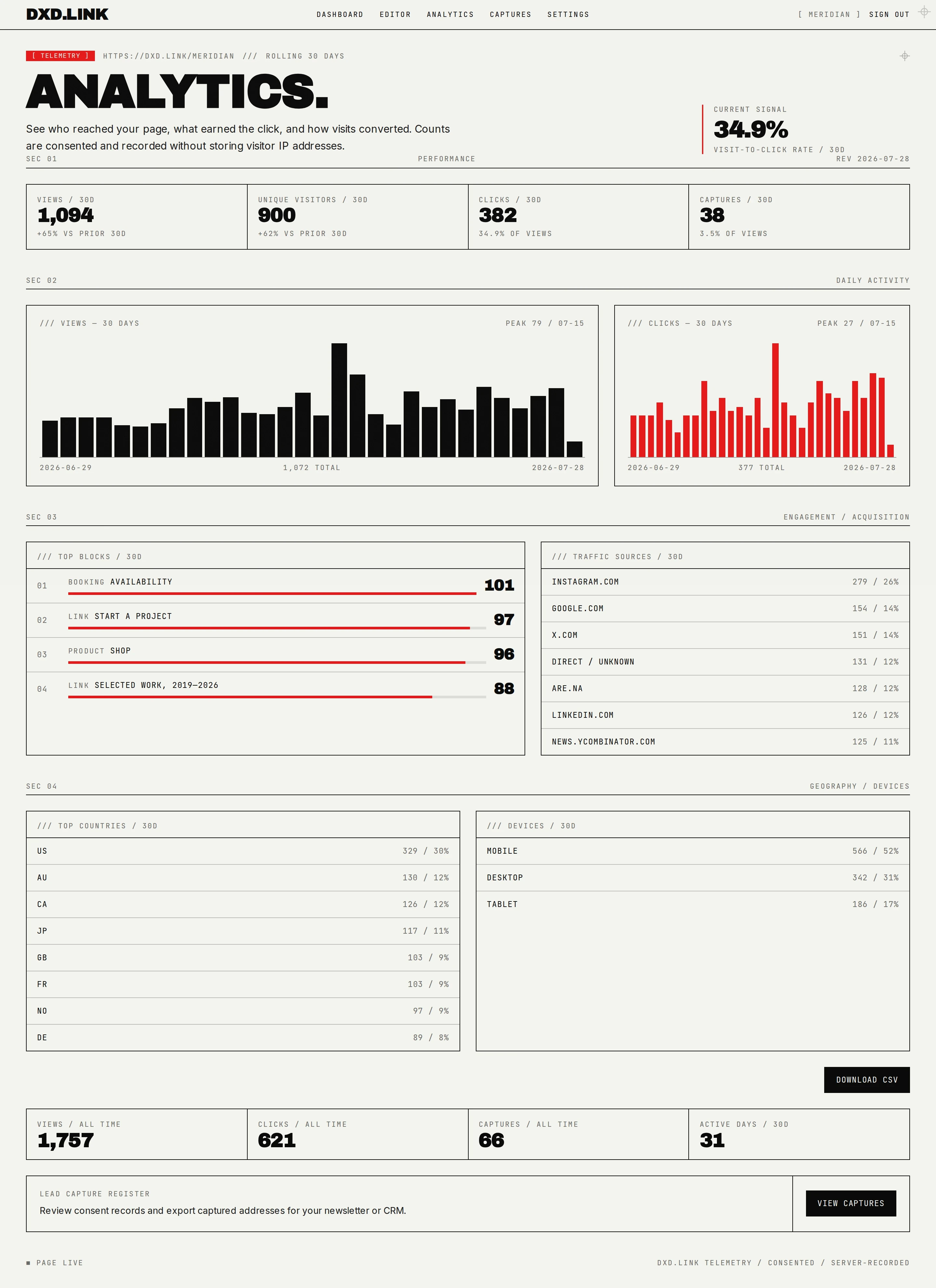Click the FR country row

[243, 985]
